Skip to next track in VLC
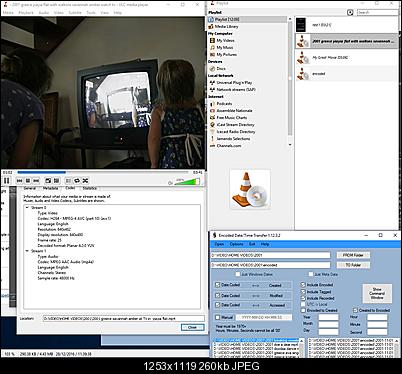 click(36, 181)
